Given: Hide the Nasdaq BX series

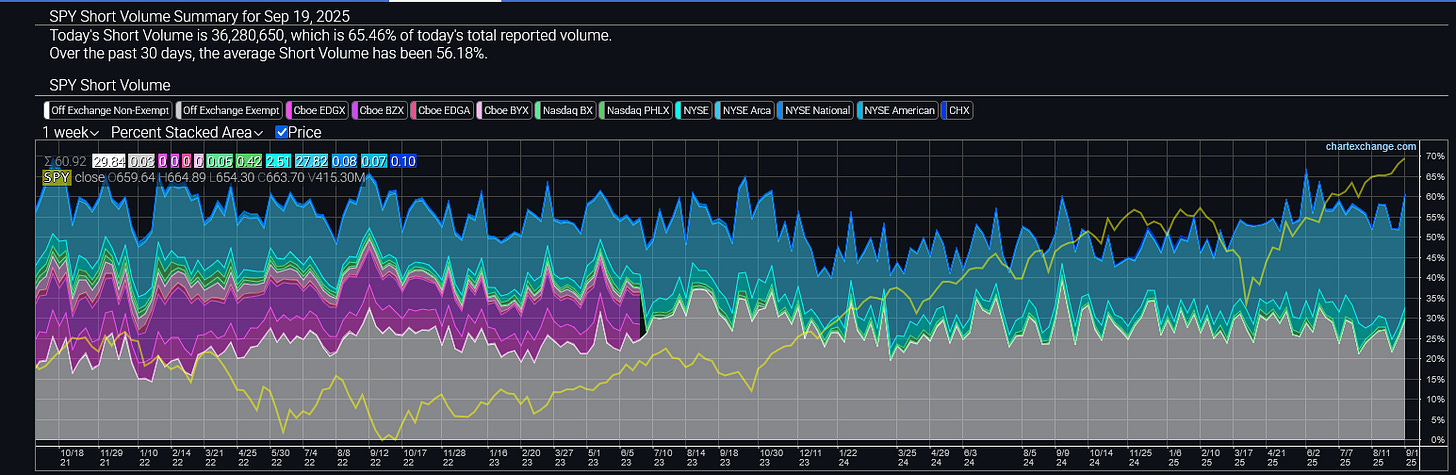Looking at the screenshot, I should point(567,111).
